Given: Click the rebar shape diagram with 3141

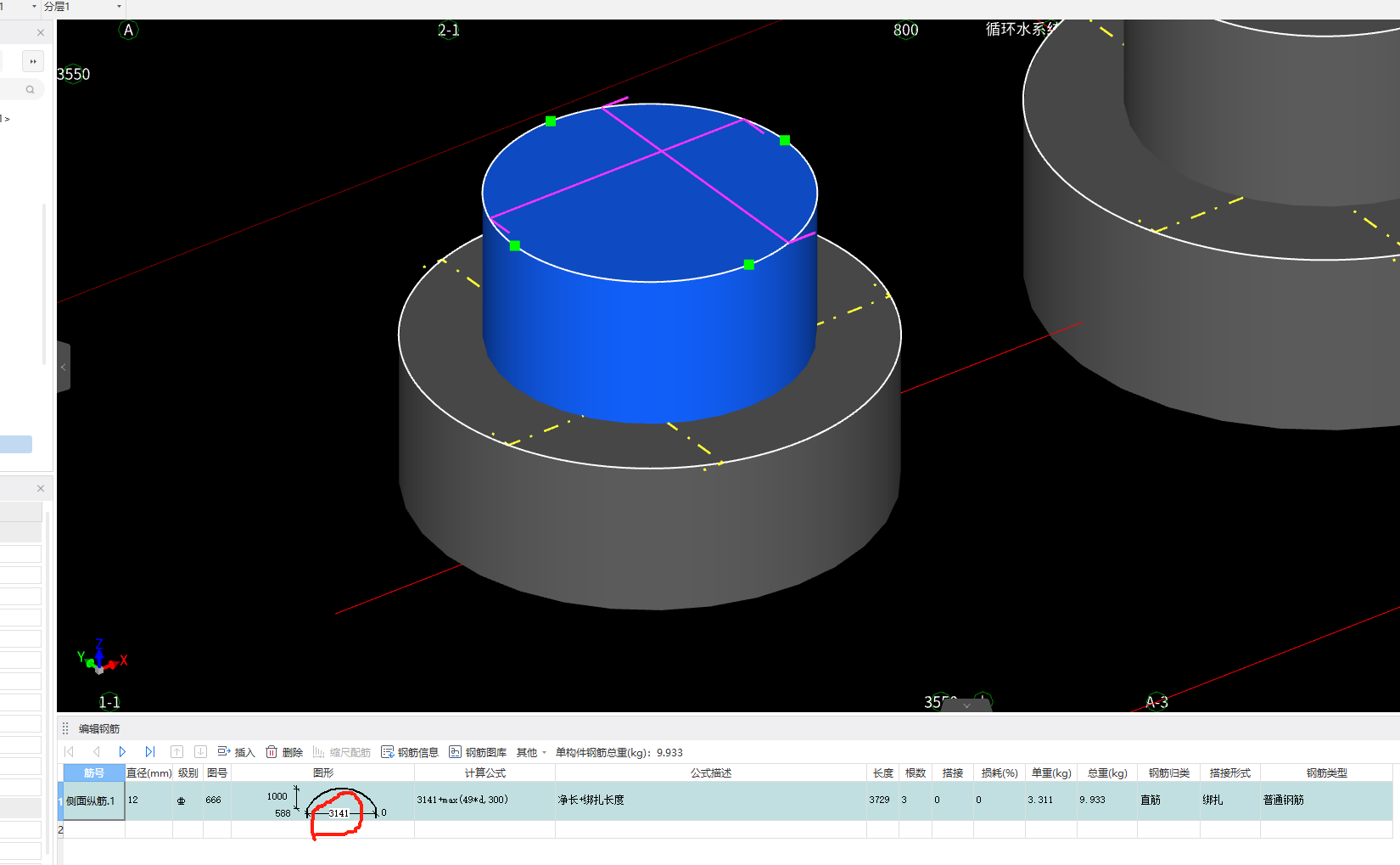Looking at the screenshot, I should pyautogui.click(x=322, y=802).
